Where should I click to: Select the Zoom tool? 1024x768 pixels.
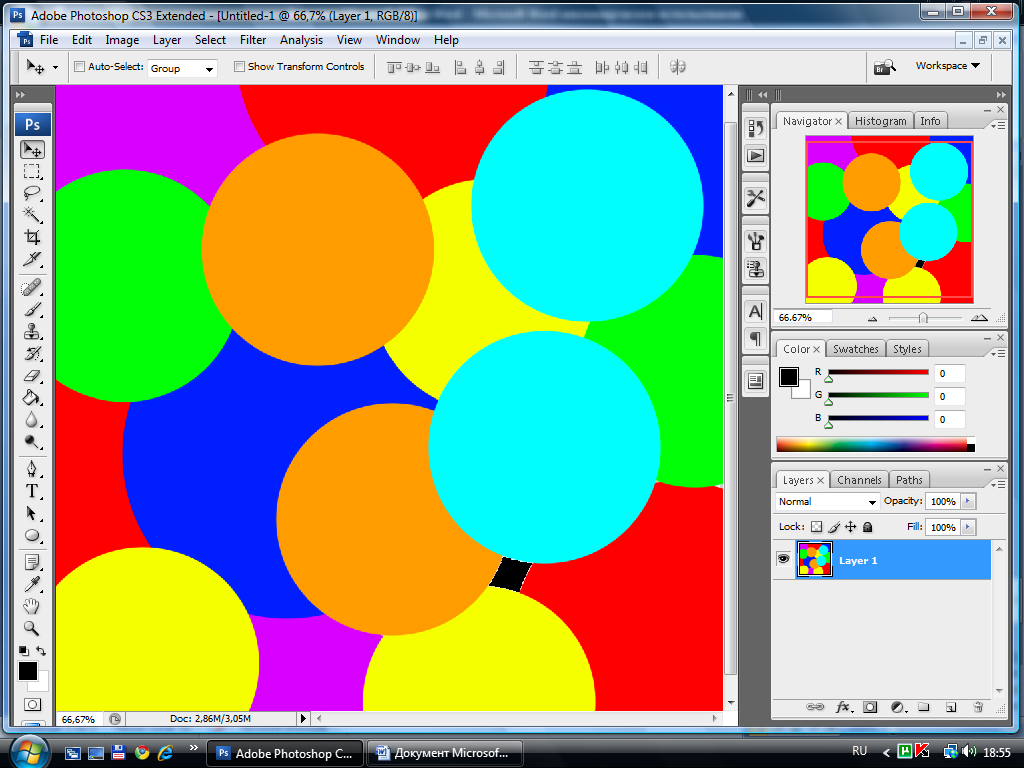[32, 628]
